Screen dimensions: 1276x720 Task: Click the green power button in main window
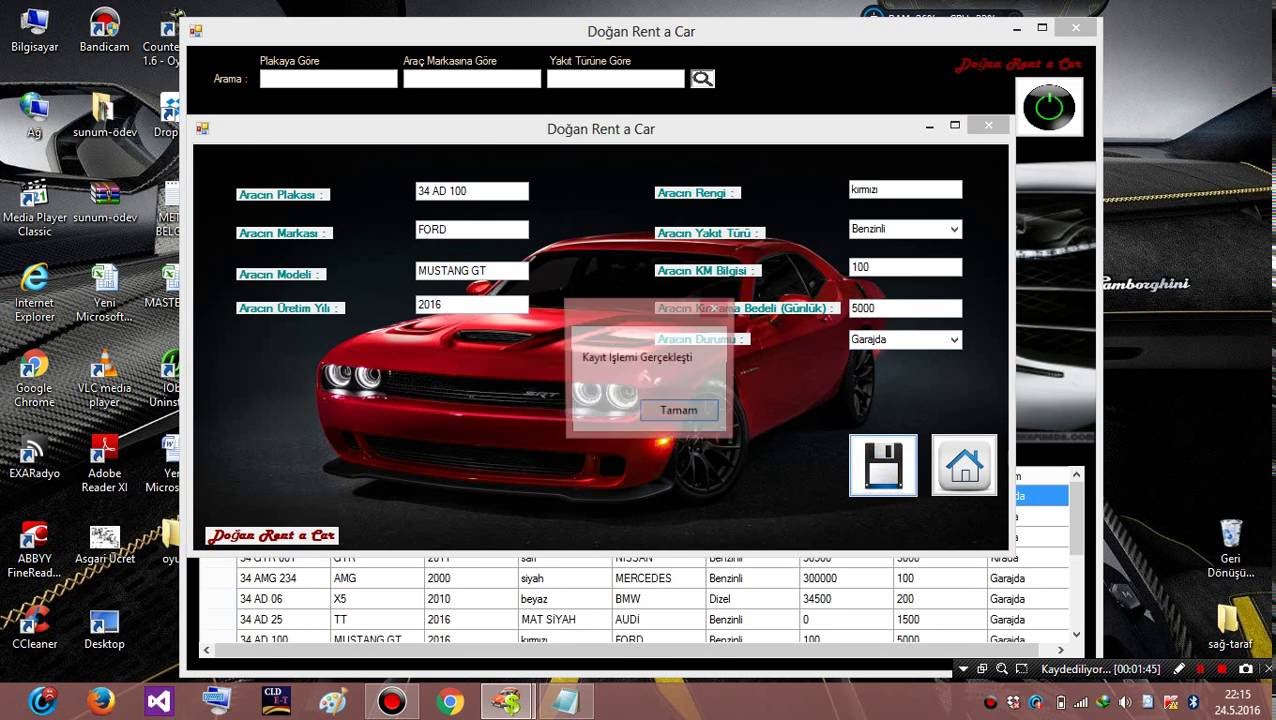1049,106
